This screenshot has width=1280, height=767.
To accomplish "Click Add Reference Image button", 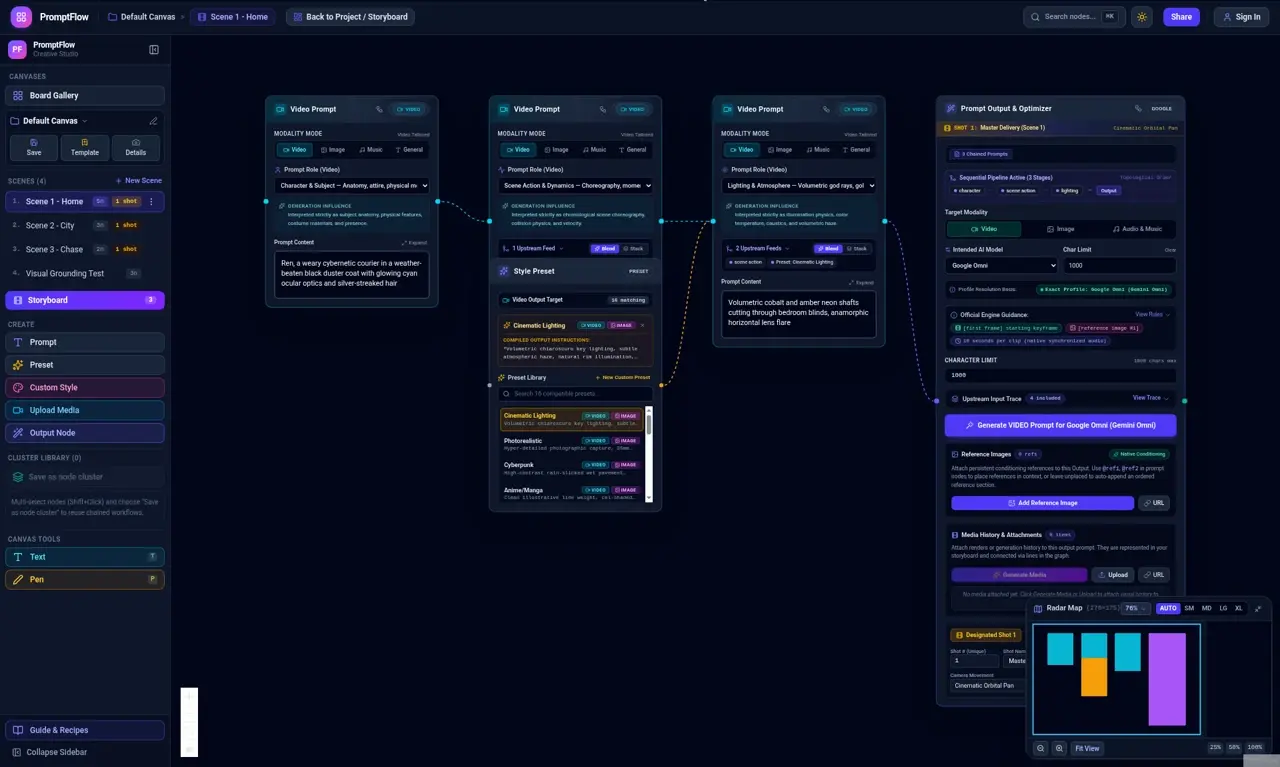I will 1042,503.
